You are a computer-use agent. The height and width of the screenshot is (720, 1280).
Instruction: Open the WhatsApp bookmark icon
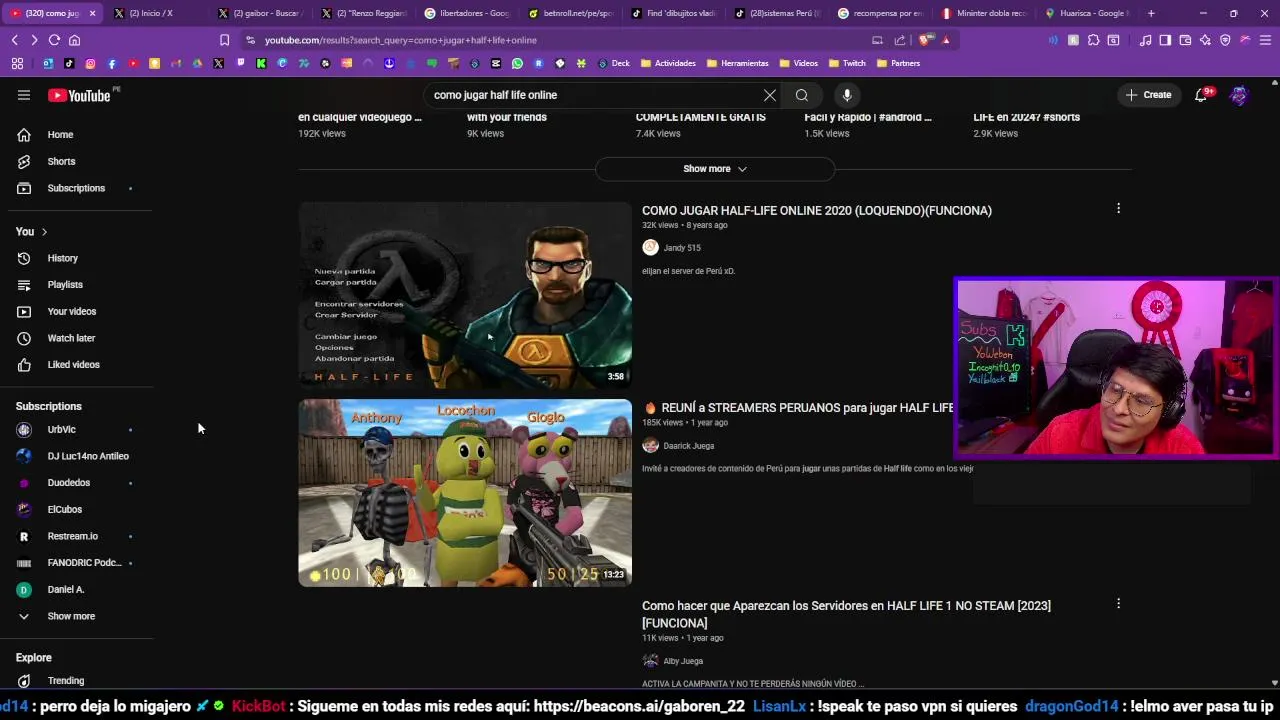[x=517, y=63]
